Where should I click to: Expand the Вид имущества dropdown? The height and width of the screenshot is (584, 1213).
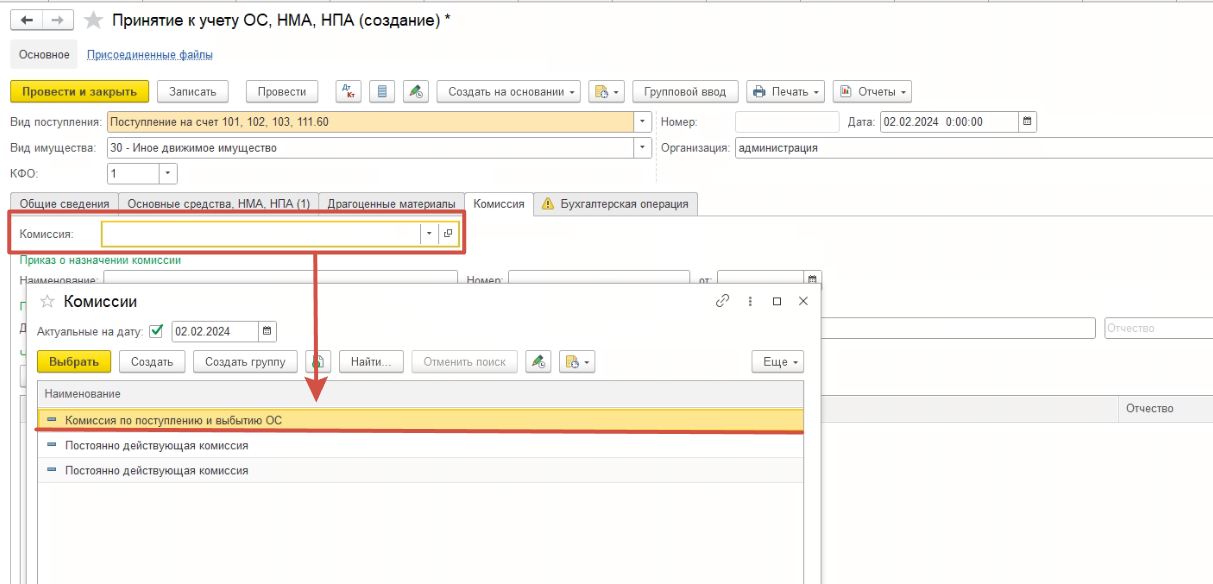point(642,148)
